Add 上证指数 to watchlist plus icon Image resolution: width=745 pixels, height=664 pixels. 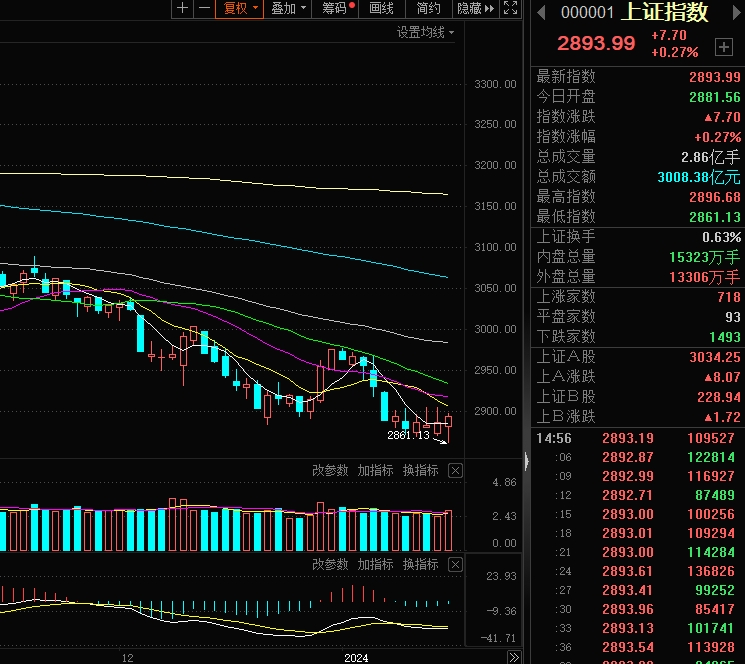click(724, 47)
